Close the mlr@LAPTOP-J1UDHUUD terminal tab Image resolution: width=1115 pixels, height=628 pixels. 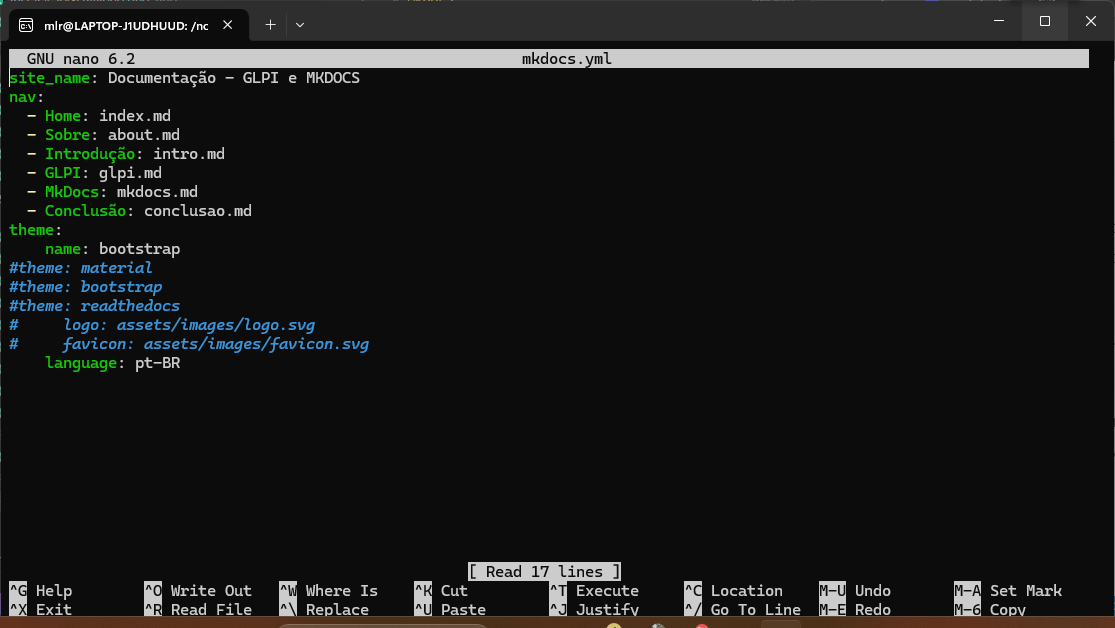pos(228,25)
